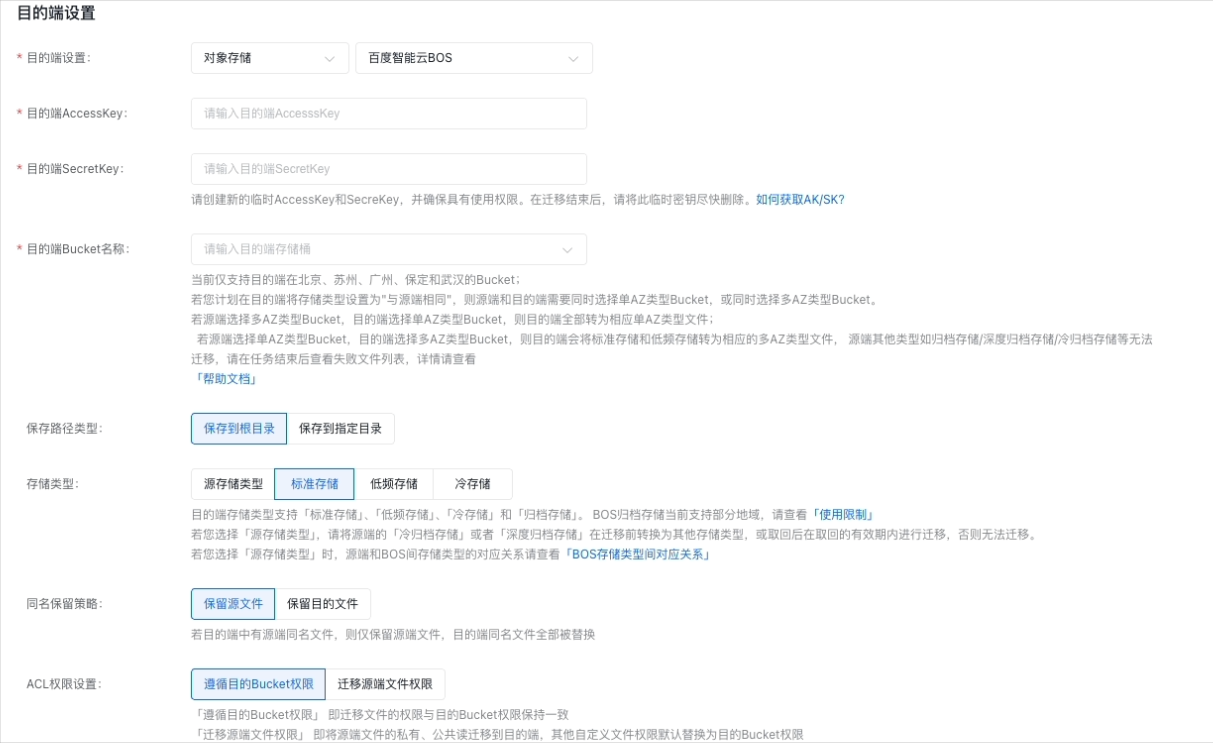Select 迁移源端文件权限 ACL option

pyautogui.click(x=385, y=684)
